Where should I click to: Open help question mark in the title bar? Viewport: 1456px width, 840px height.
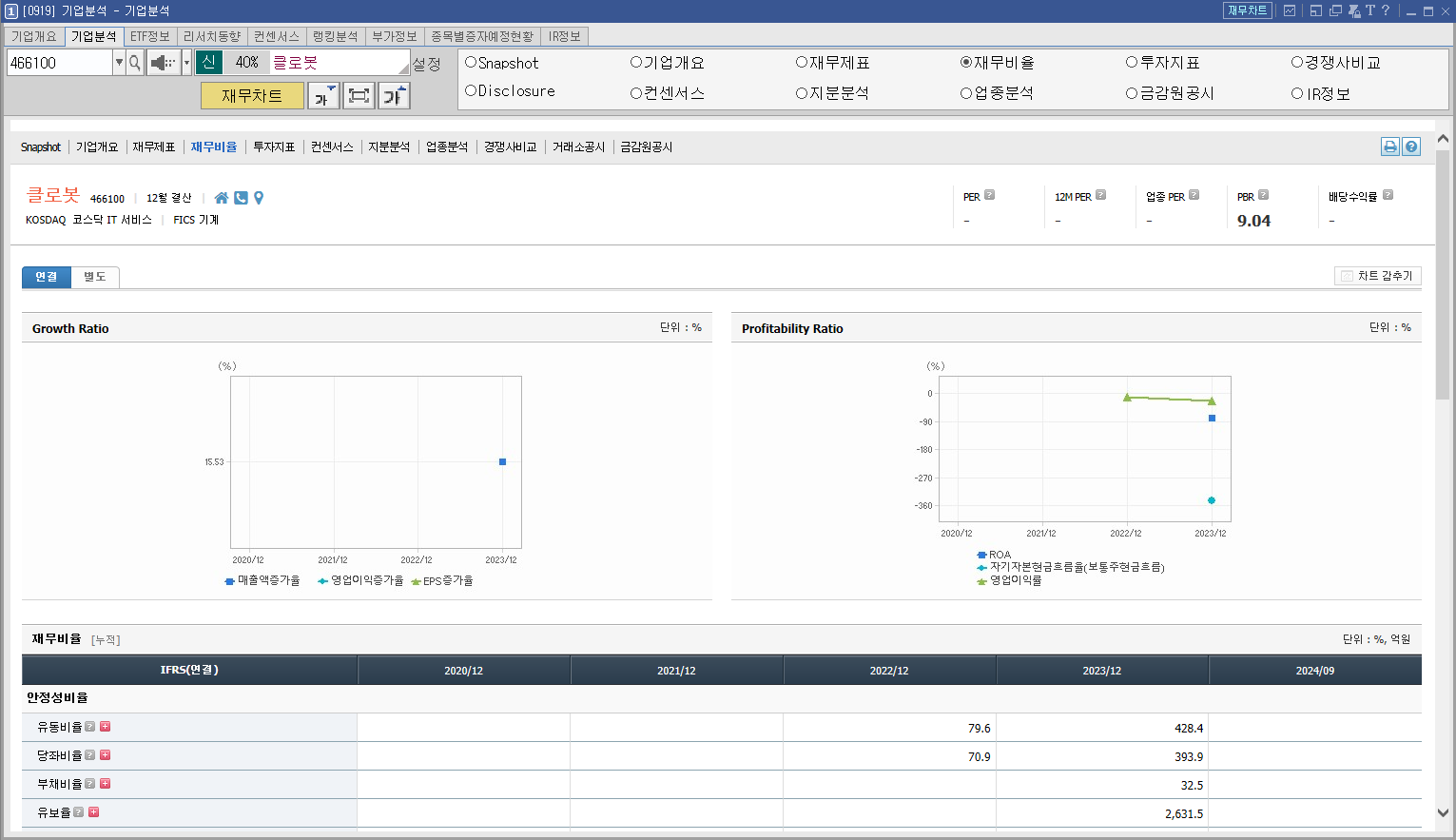(x=1386, y=10)
